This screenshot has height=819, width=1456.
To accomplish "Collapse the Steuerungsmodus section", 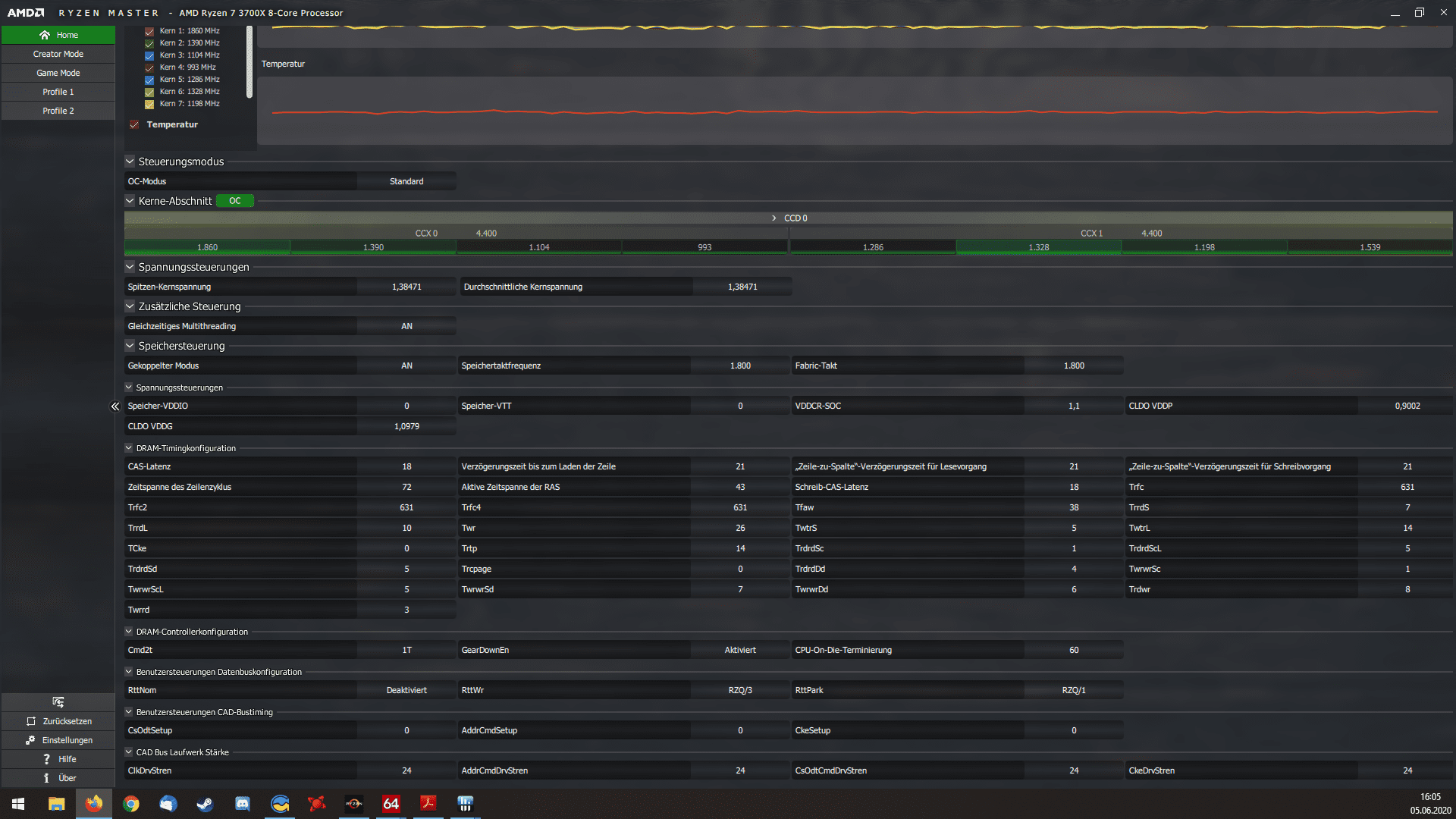I will [x=130, y=162].
